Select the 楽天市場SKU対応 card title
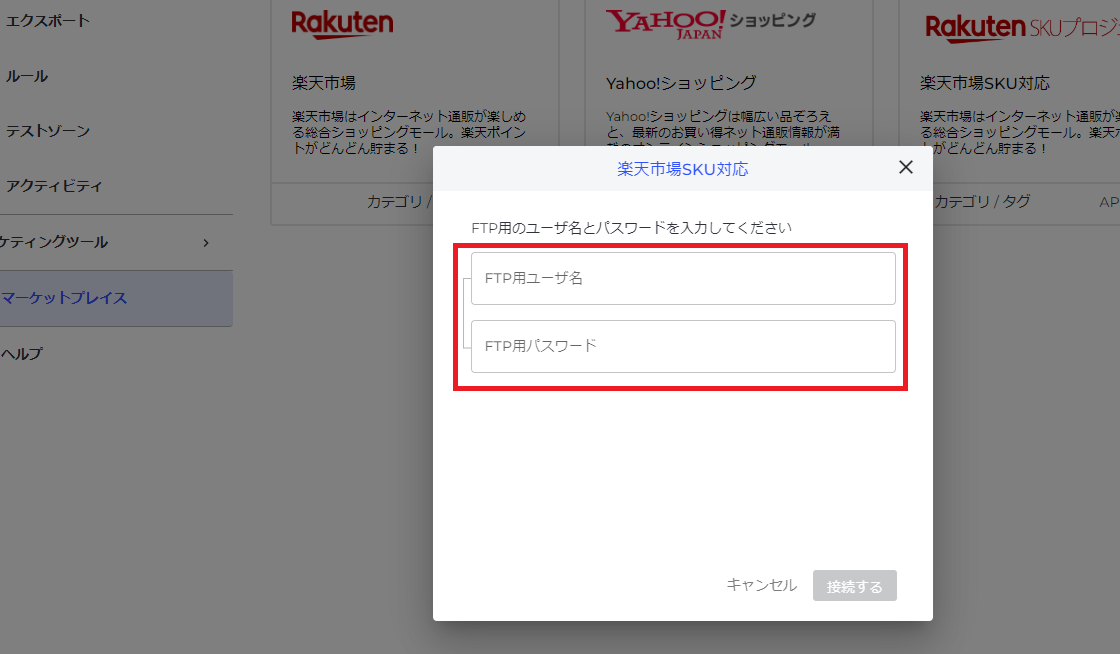Screen dimensions: 1120x654 point(984,83)
